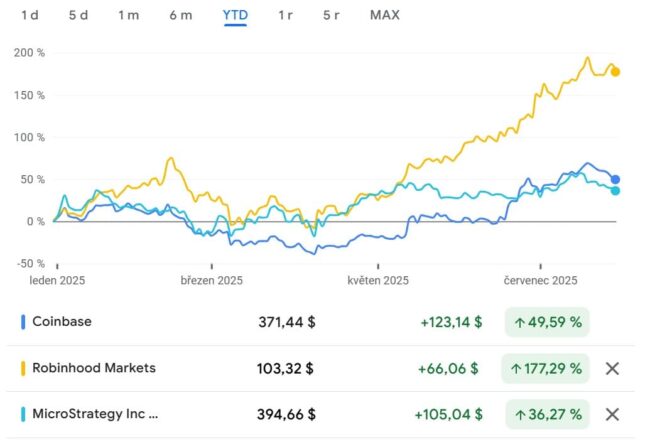The width and height of the screenshot is (650, 447).
Task: Click blue Coinbase endpoint dot on chart
Action: (x=616, y=180)
